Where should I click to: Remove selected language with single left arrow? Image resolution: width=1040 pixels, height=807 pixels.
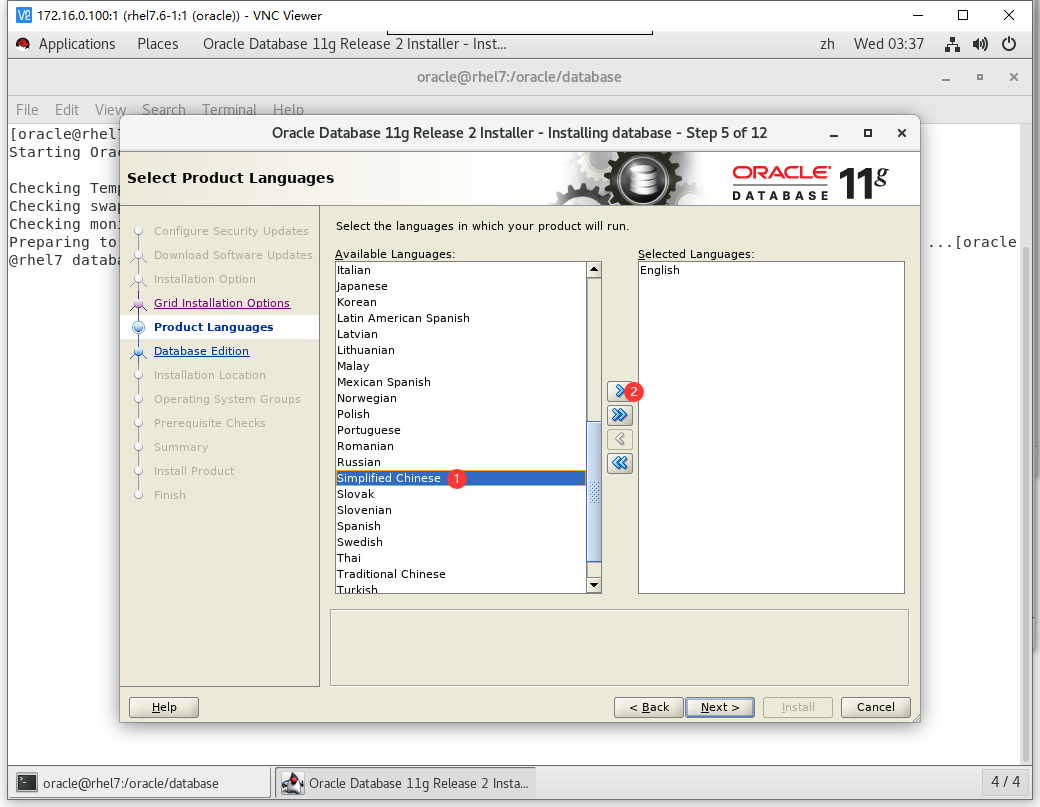pyautogui.click(x=619, y=439)
